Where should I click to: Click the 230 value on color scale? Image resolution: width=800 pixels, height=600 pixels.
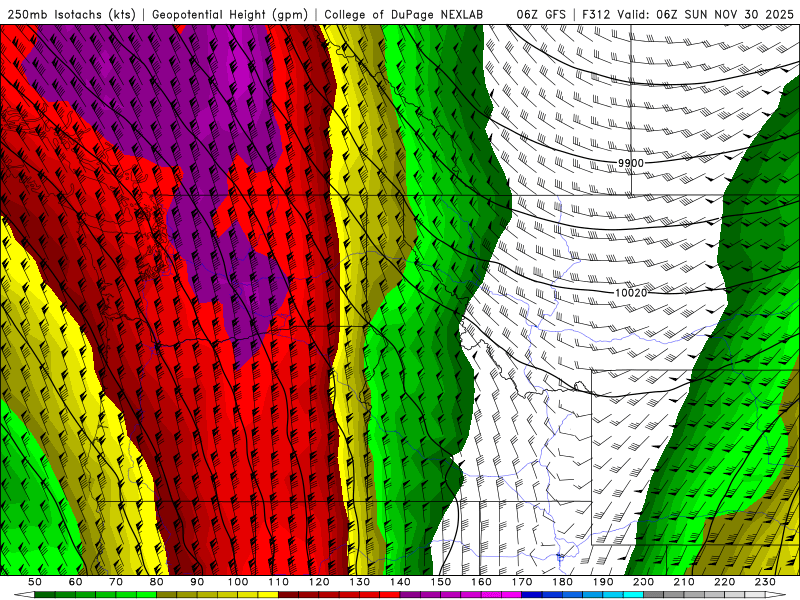(x=765, y=582)
